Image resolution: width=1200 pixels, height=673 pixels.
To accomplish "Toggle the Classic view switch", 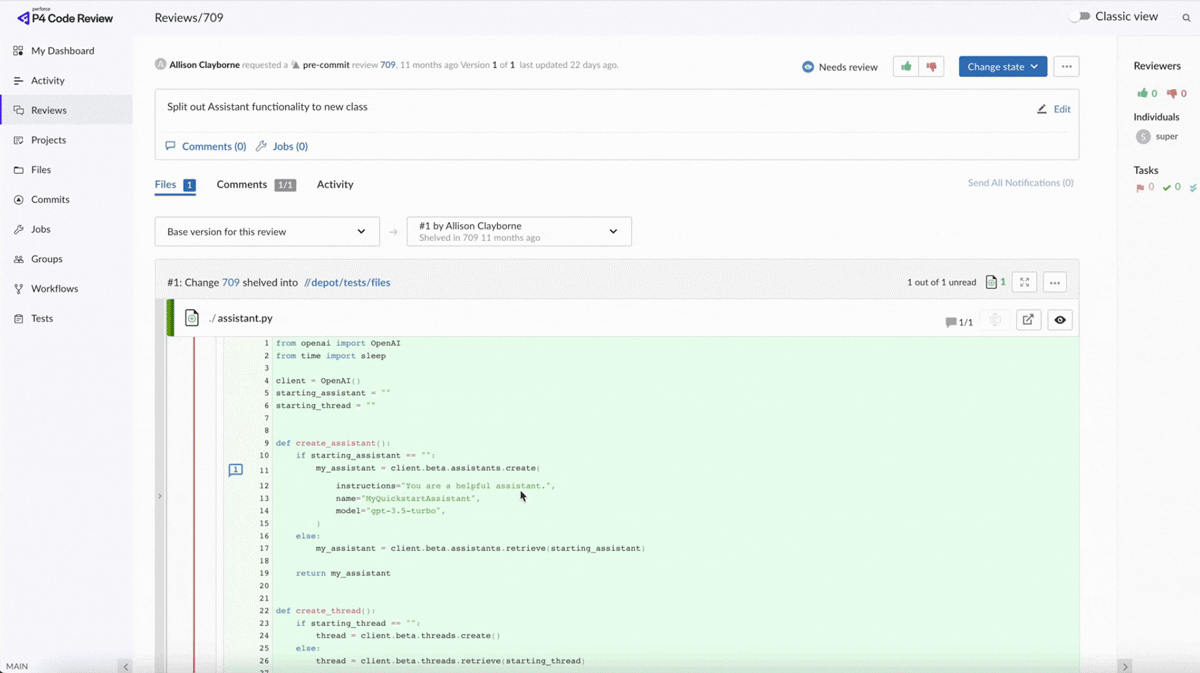I will click(x=1079, y=17).
